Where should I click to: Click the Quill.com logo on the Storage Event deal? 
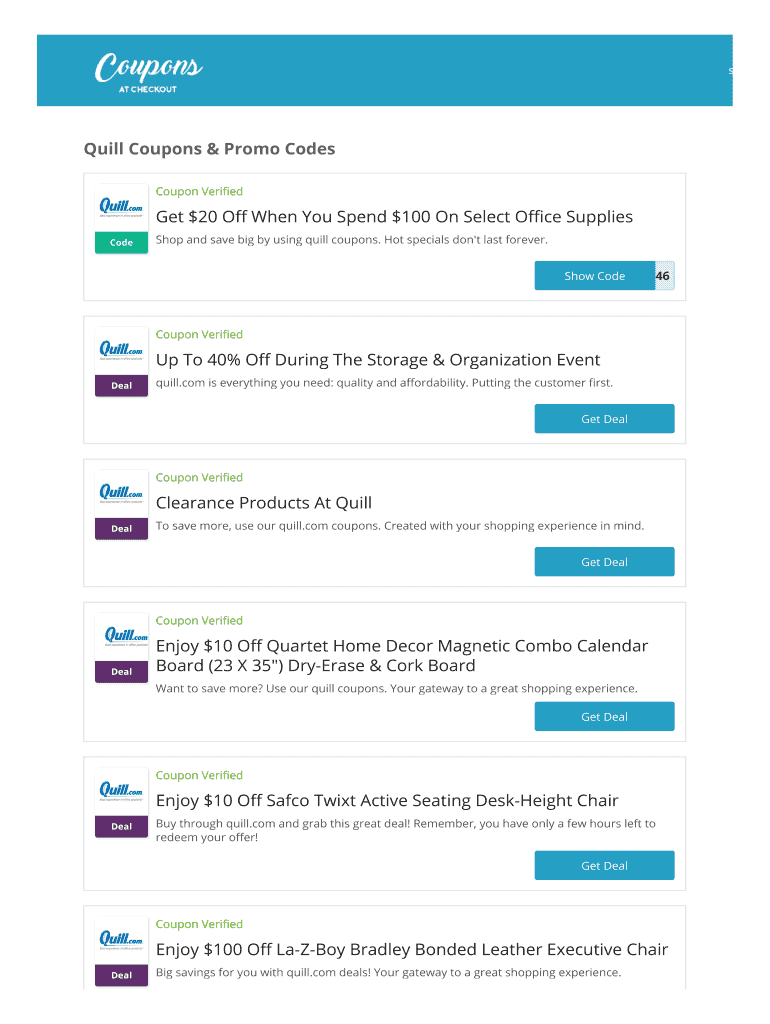pyautogui.click(x=120, y=350)
